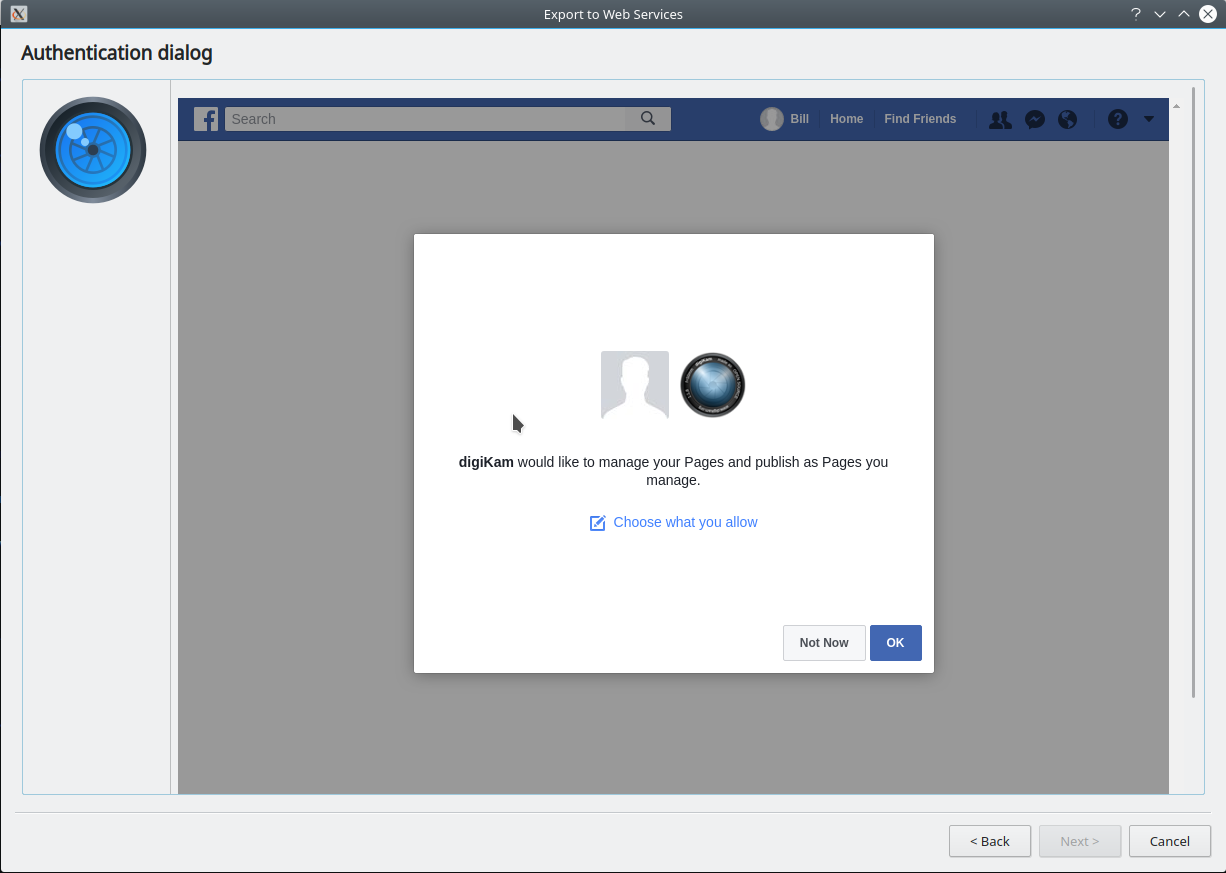Click into the Facebook search field
1226x873 pixels.
click(x=425, y=119)
